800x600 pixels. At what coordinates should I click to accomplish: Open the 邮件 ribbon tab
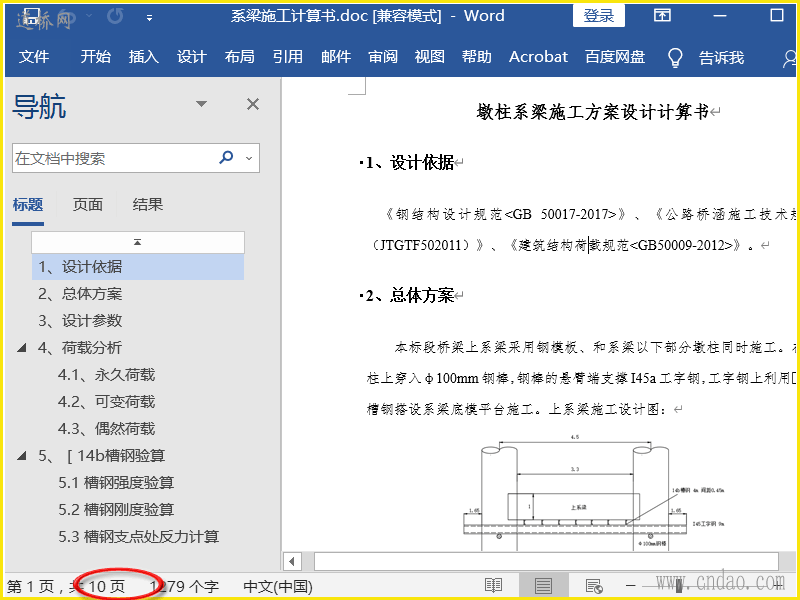point(336,57)
